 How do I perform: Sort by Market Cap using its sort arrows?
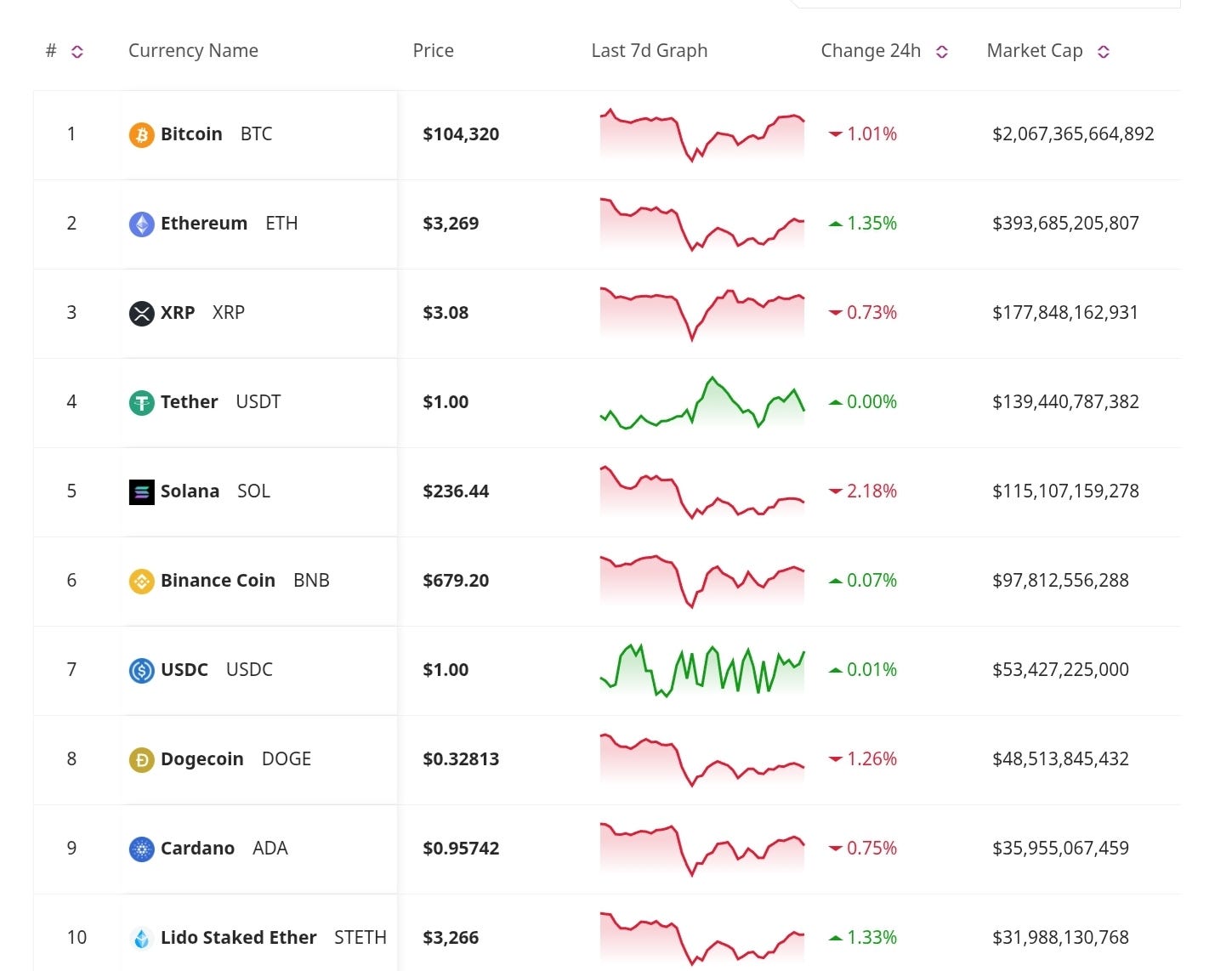1104,52
